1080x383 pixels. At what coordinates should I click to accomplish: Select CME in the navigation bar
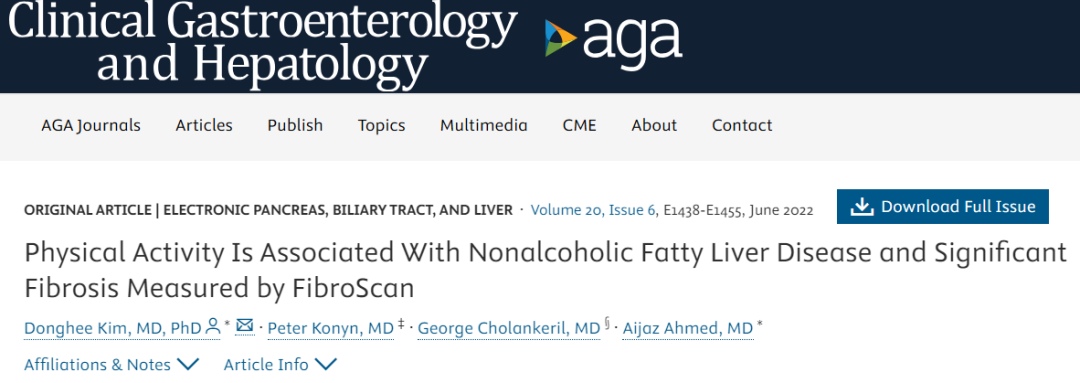click(x=579, y=125)
